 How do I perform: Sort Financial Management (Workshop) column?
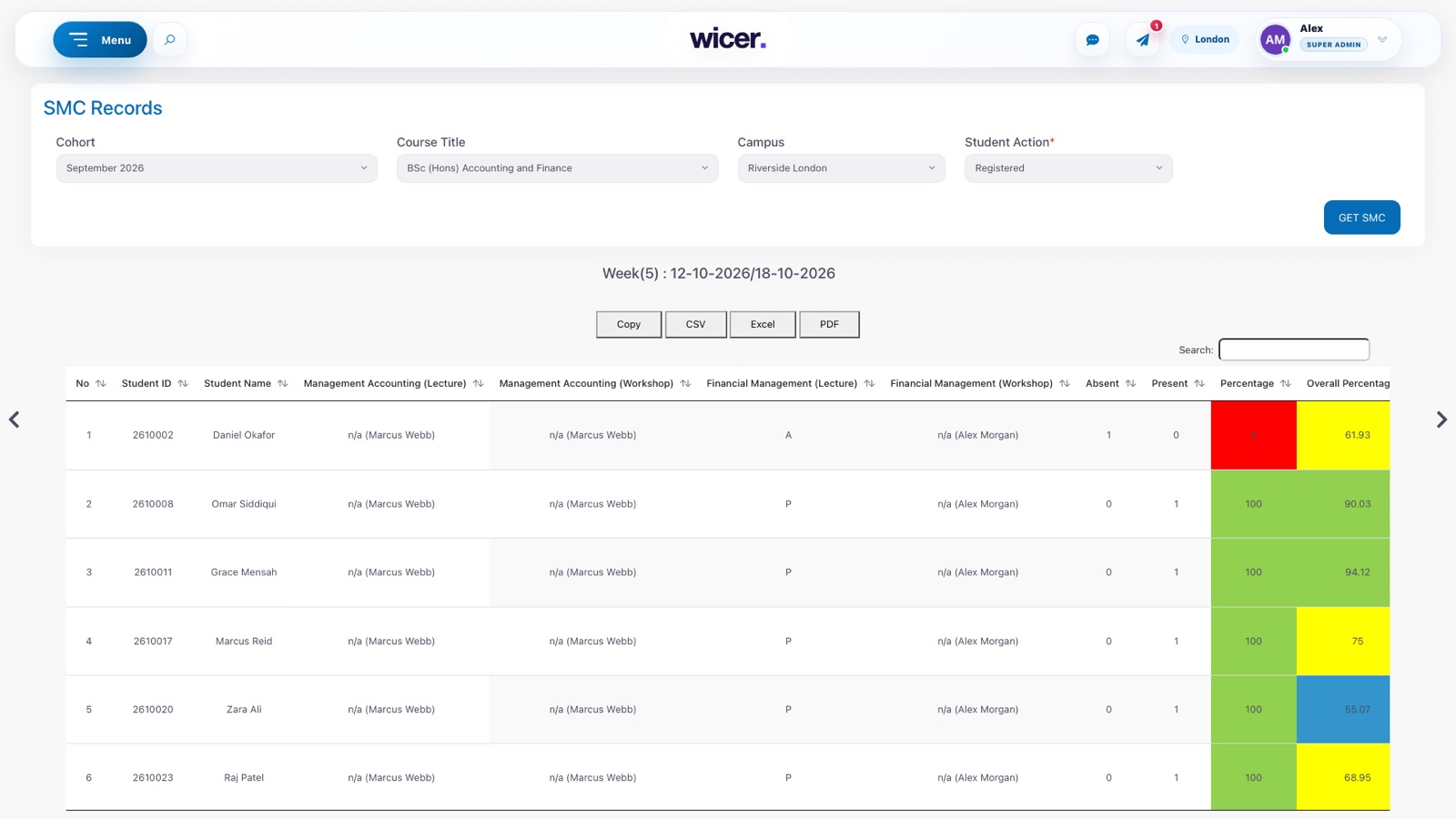click(x=1065, y=384)
